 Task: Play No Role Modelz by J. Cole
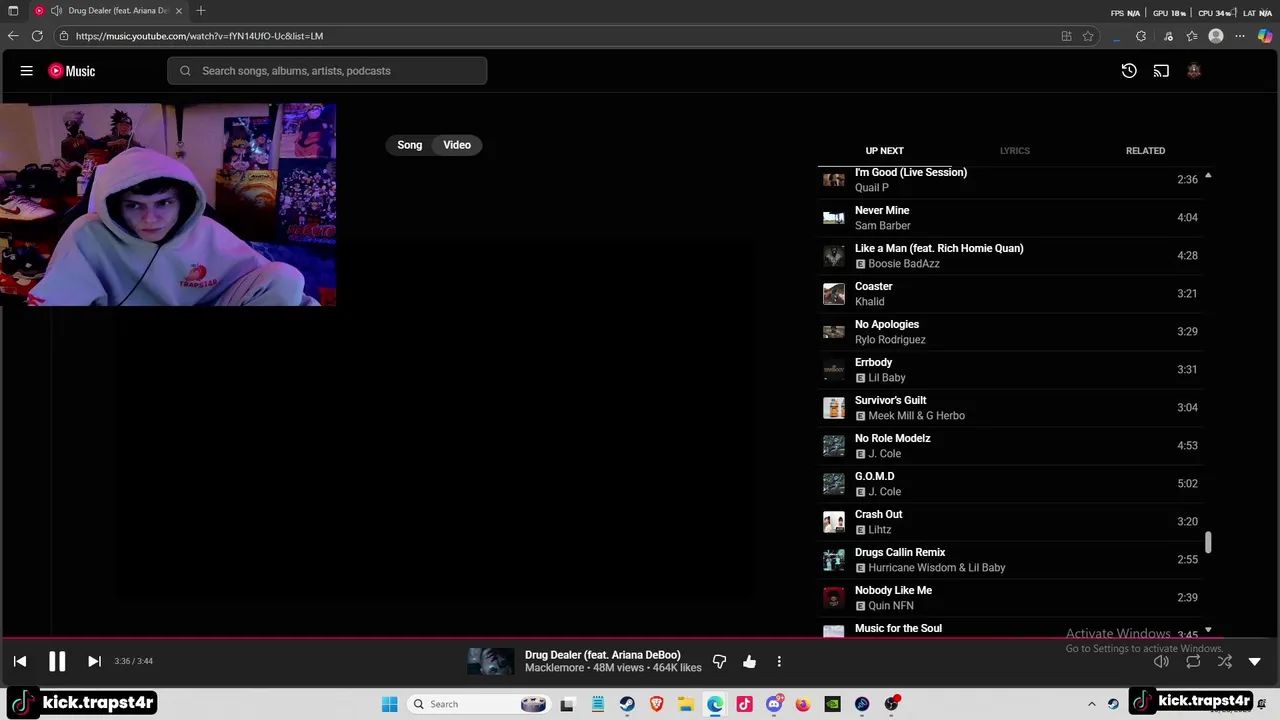point(1012,446)
